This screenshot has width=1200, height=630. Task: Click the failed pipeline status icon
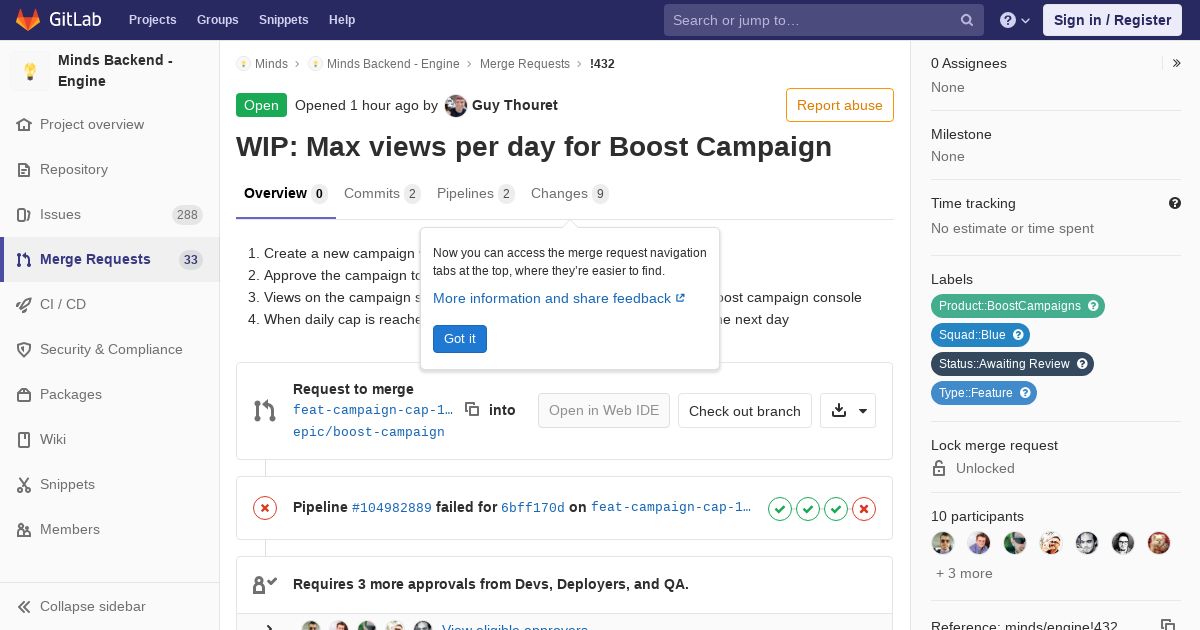coord(264,508)
